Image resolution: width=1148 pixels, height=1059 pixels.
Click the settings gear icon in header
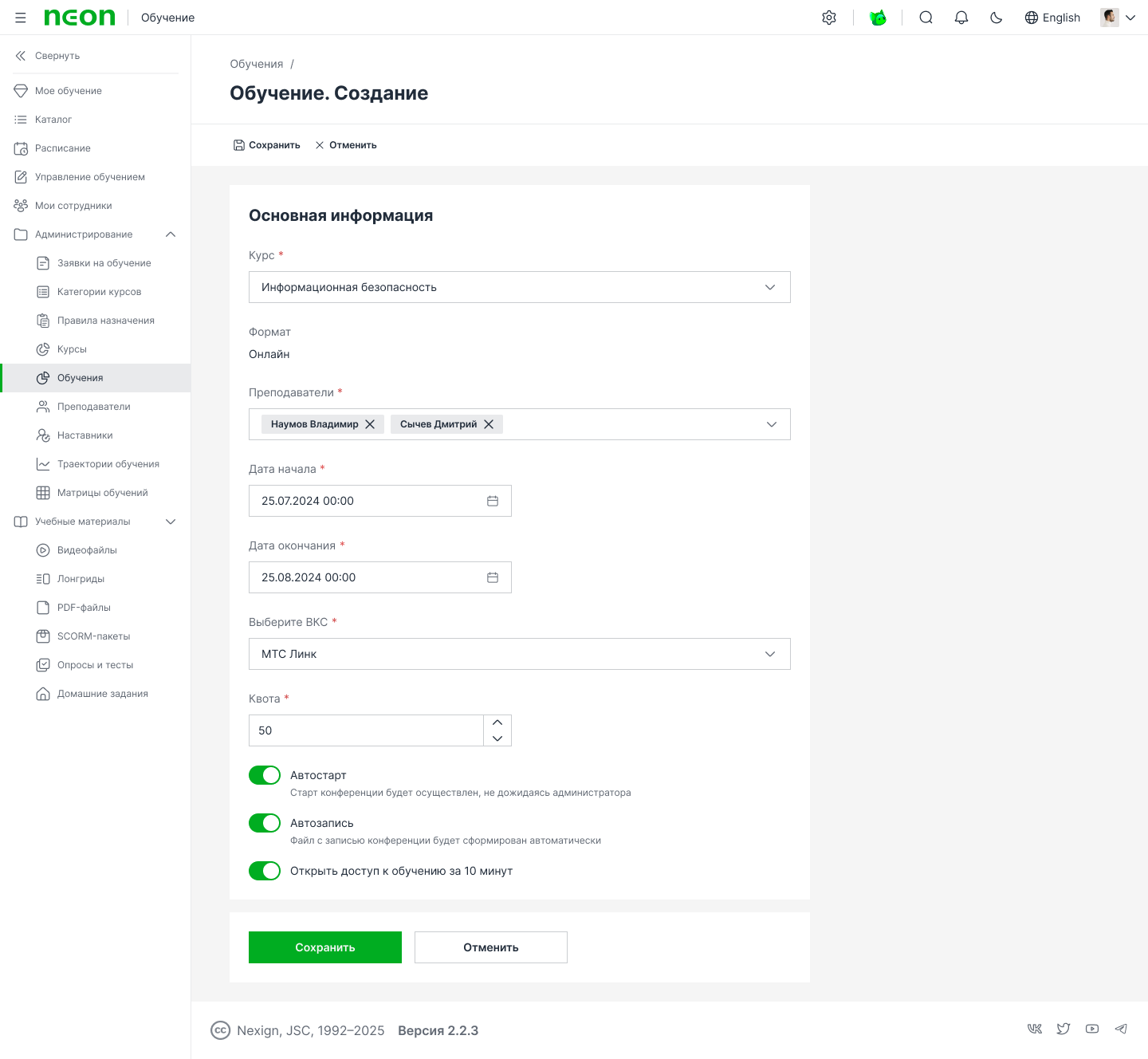tap(829, 18)
